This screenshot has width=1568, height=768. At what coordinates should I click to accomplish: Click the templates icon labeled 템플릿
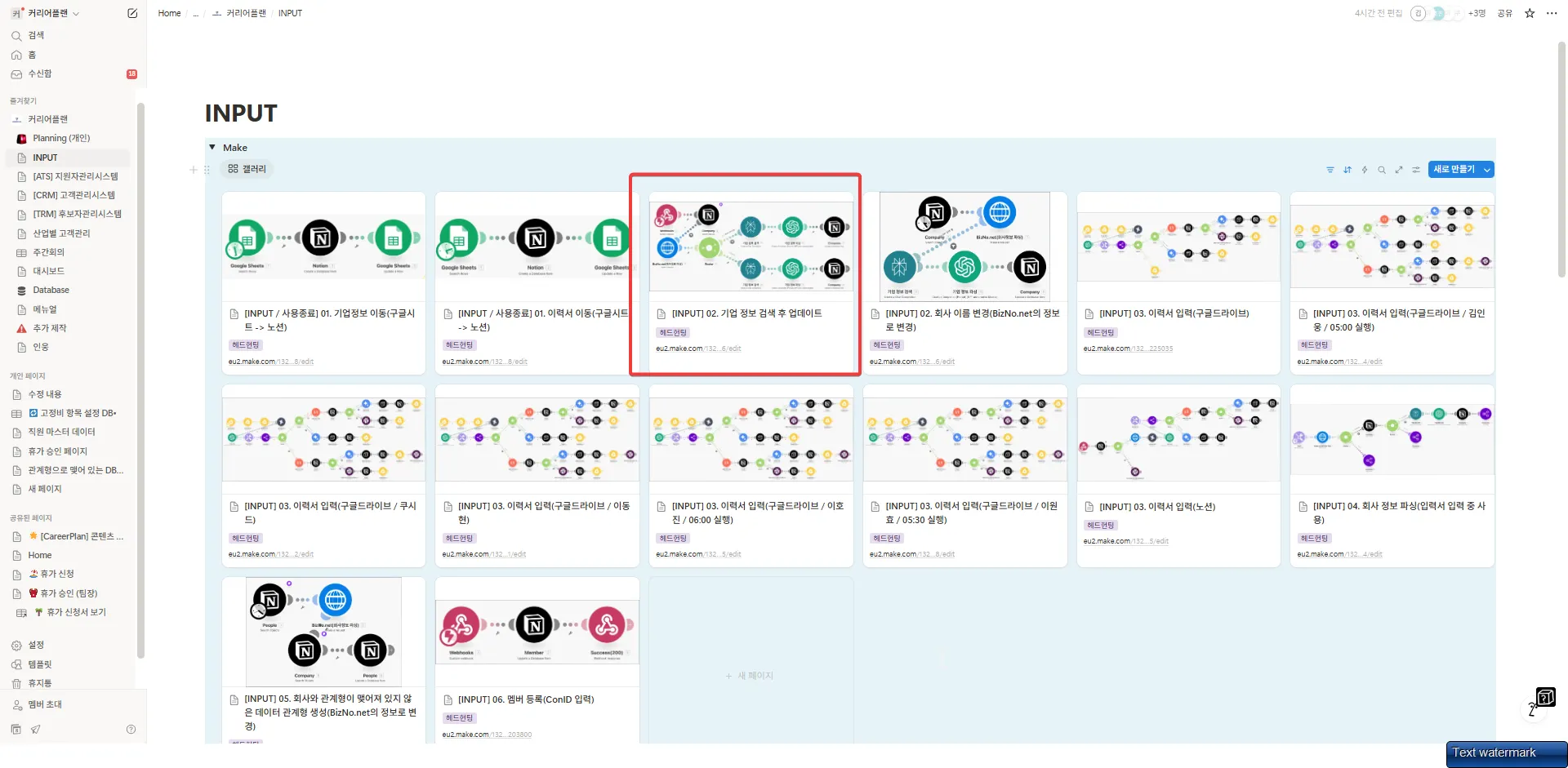pyautogui.click(x=16, y=664)
